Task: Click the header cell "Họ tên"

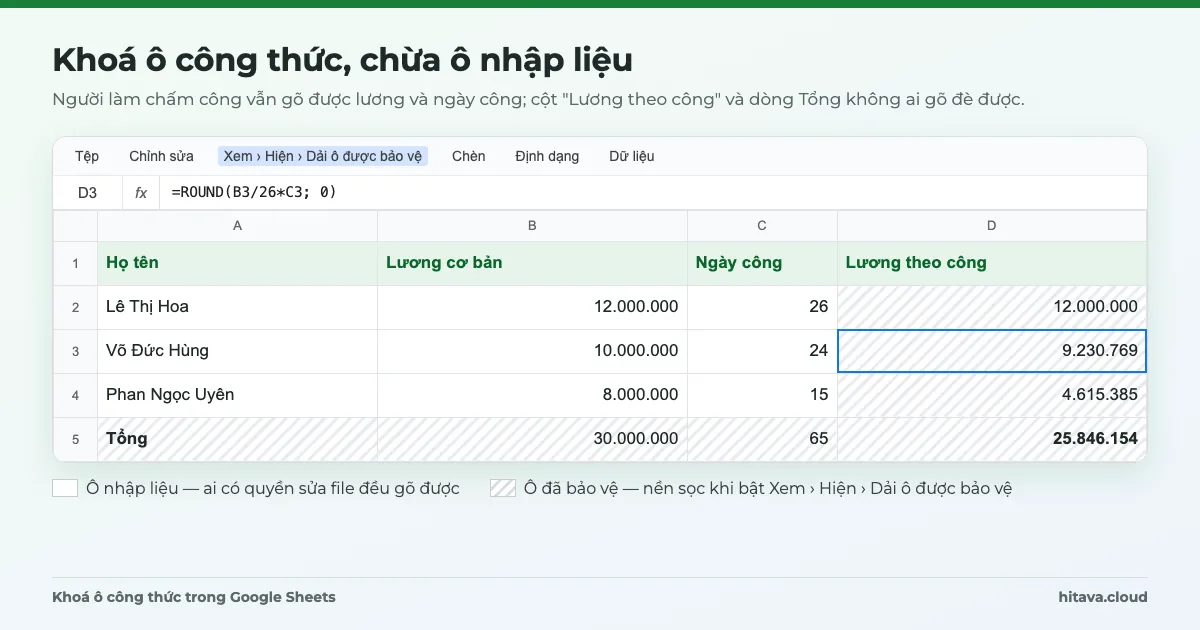Action: coord(237,264)
